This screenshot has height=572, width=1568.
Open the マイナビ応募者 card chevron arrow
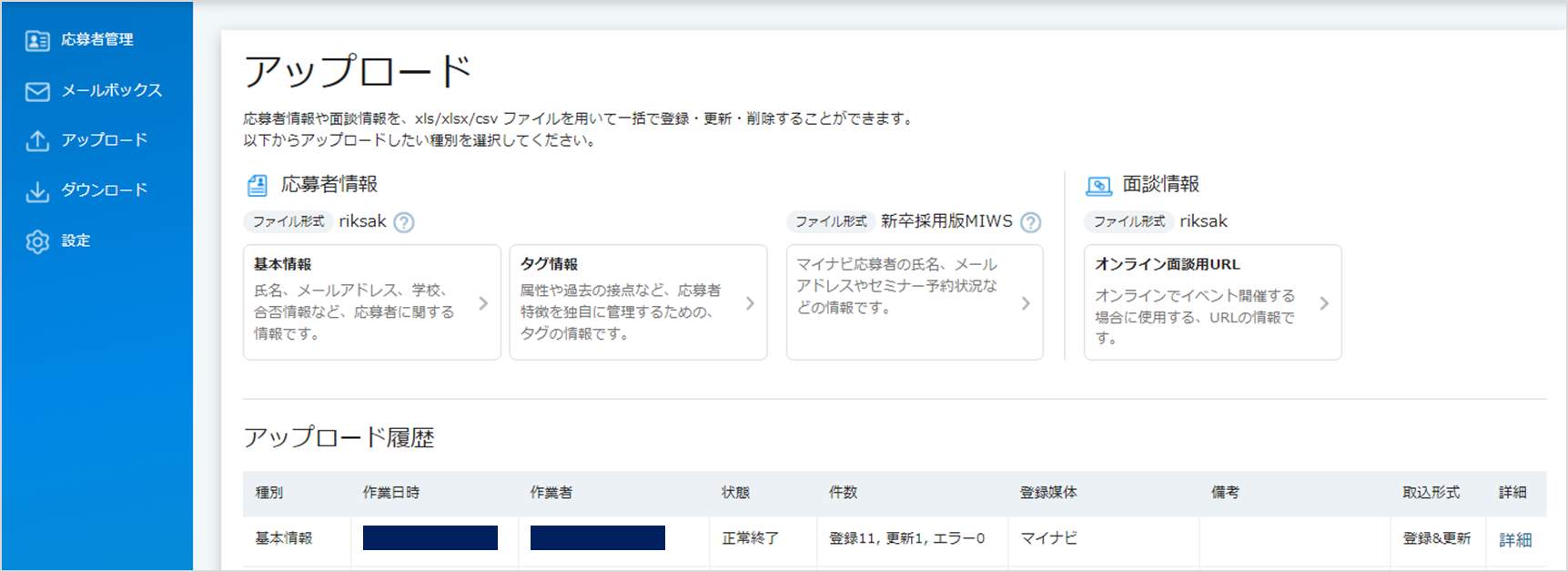tap(1026, 303)
